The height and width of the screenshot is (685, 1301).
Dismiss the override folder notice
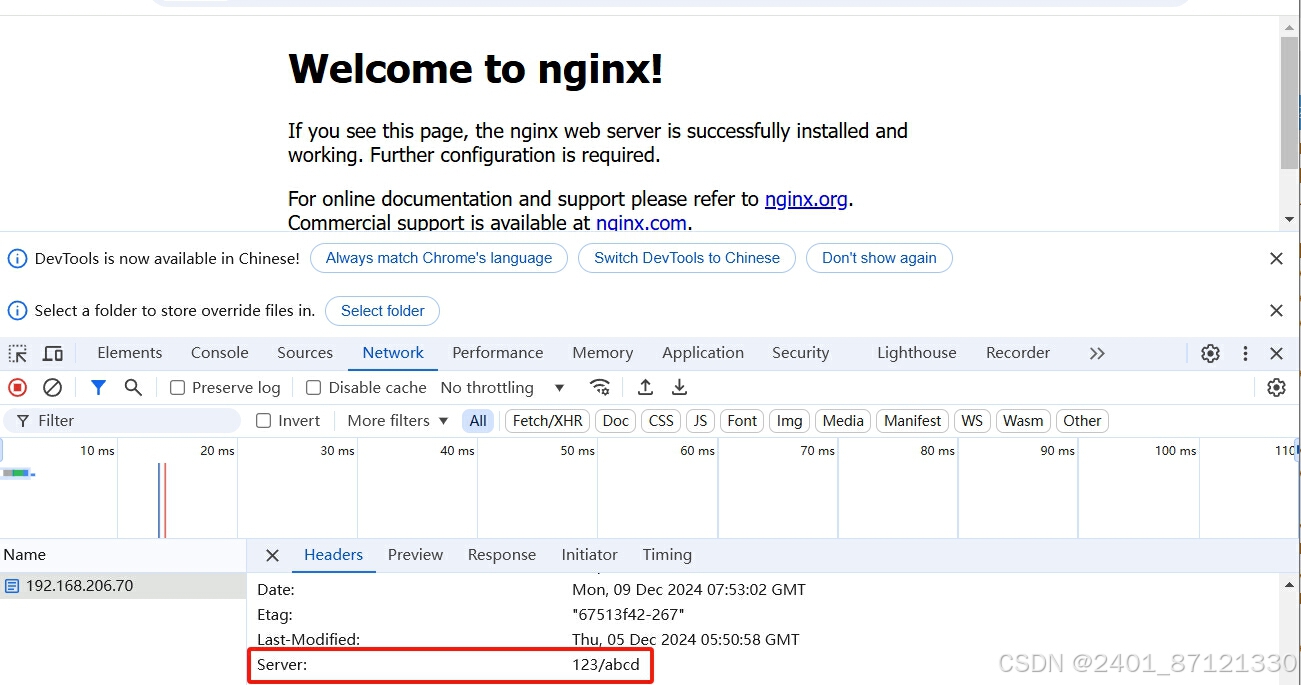pyautogui.click(x=1276, y=311)
